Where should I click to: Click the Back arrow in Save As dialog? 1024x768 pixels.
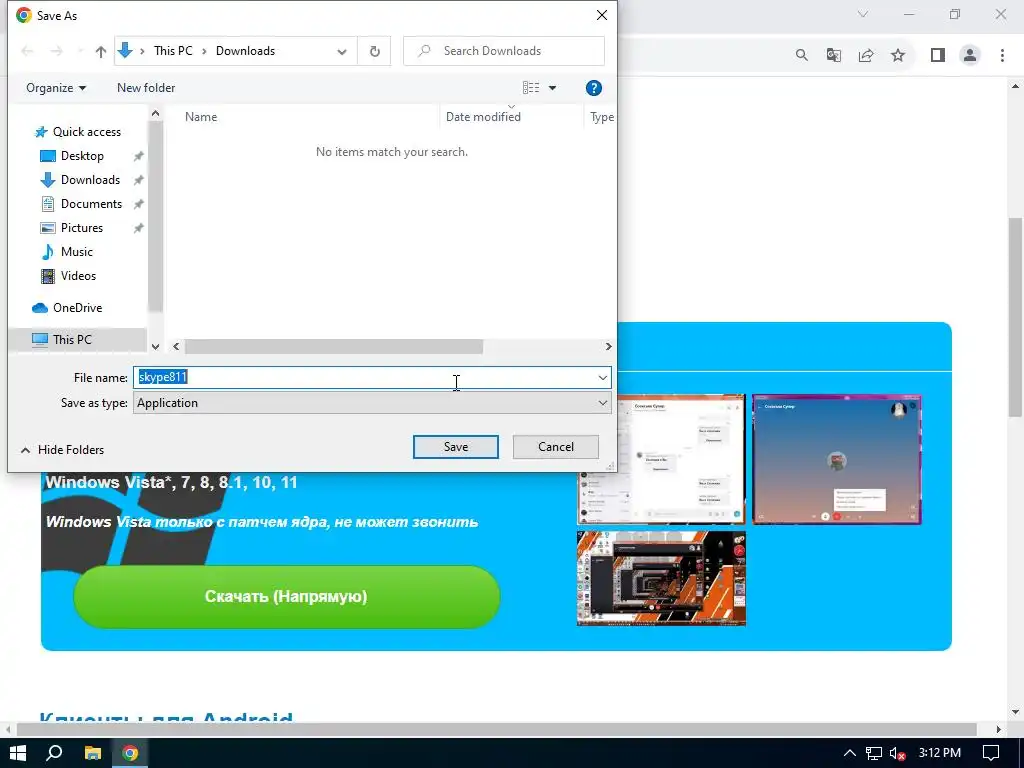(27, 52)
